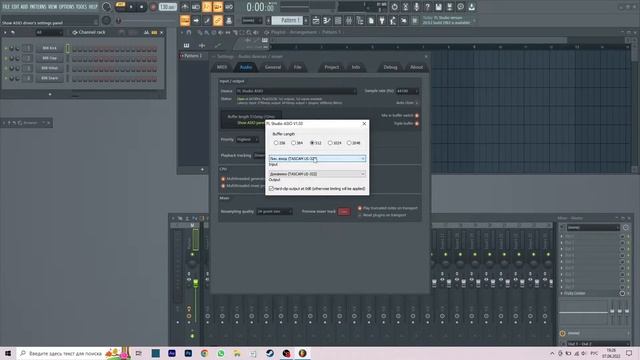This screenshot has height=360, width=640.
Task: Click the plus add-channel button in Channel rack
Action: click(x=50, y=94)
